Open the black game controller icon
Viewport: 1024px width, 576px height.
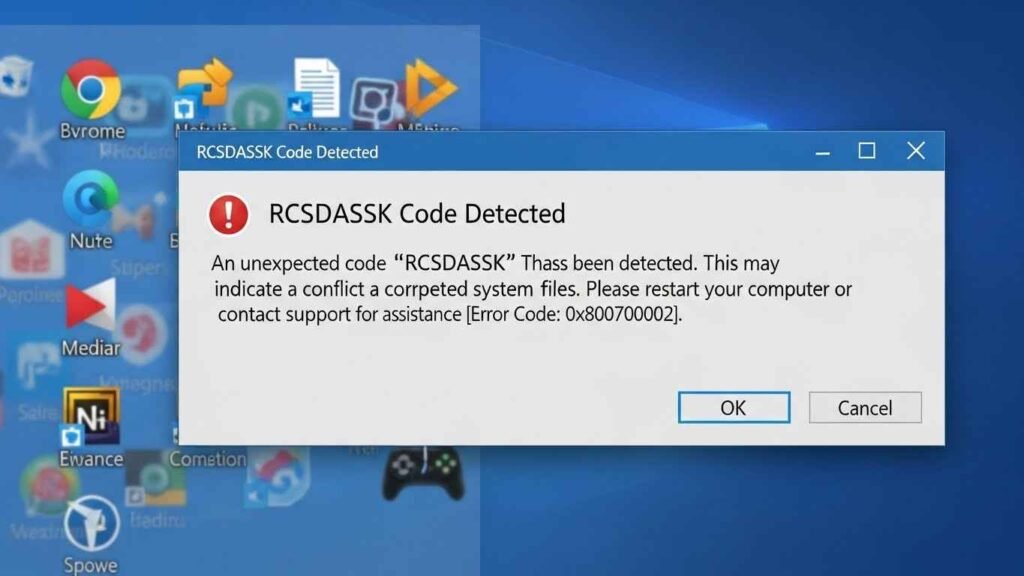click(x=423, y=474)
